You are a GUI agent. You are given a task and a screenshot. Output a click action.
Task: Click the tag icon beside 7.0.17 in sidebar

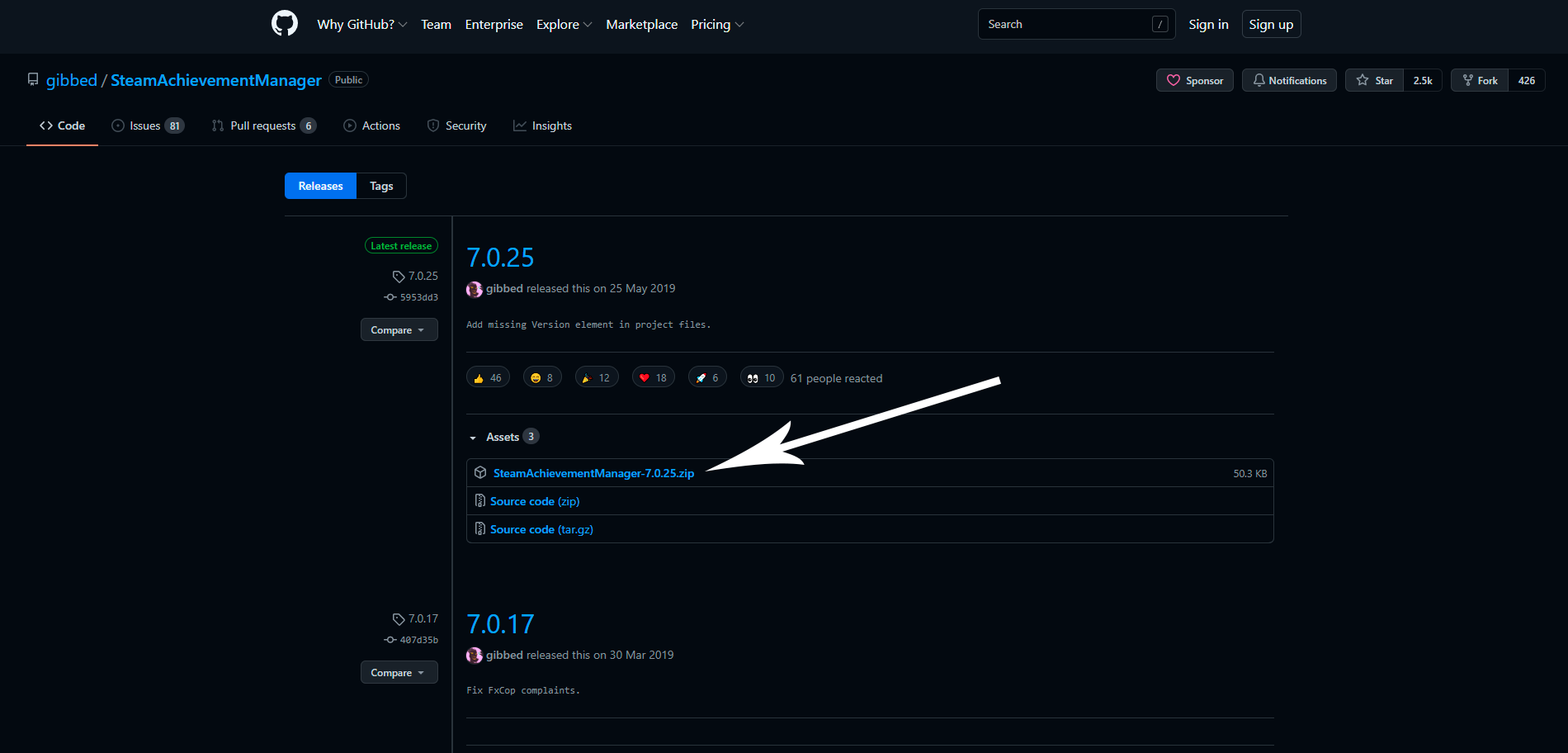pyautogui.click(x=399, y=619)
